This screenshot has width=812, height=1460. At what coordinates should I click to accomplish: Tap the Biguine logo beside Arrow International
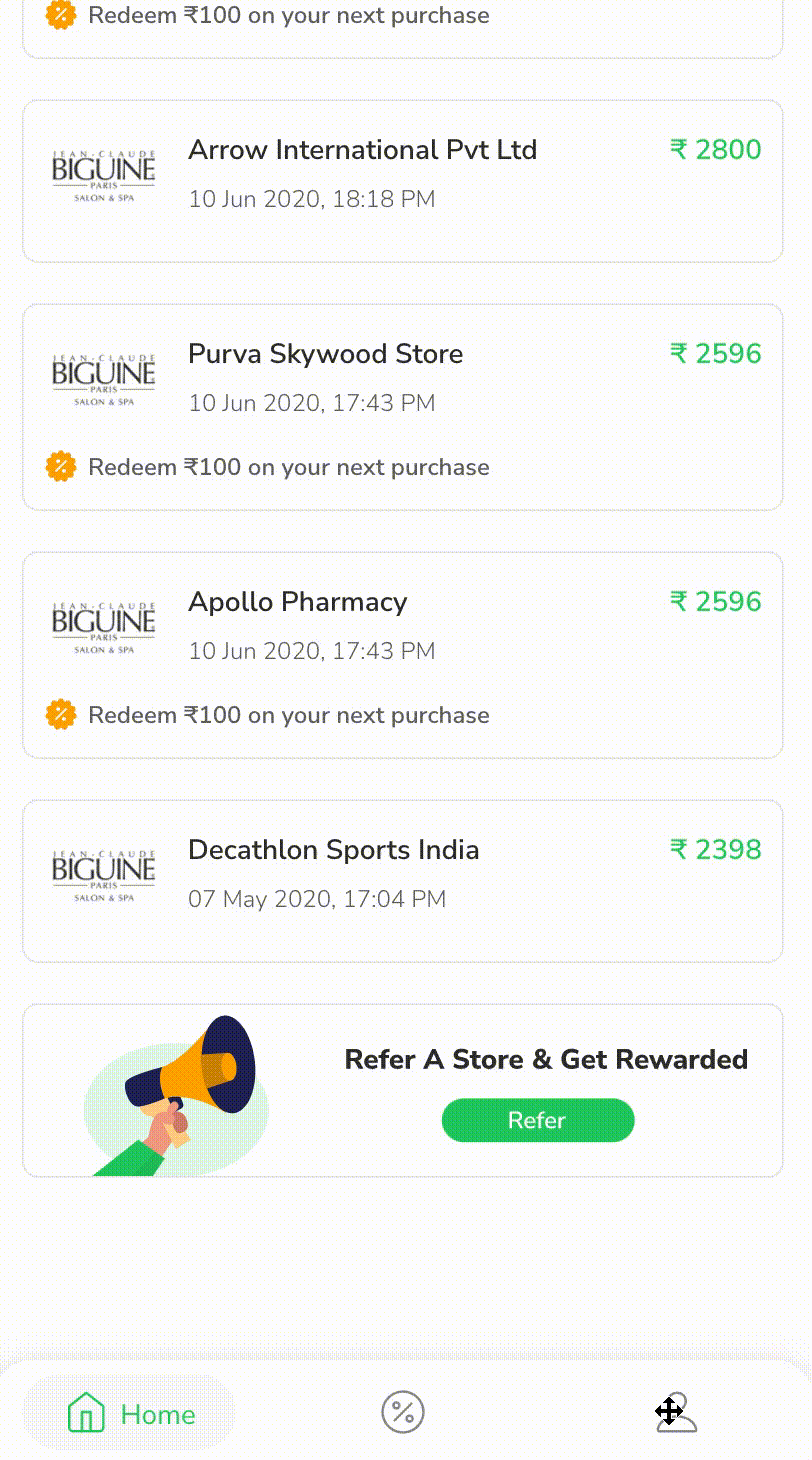[103, 175]
